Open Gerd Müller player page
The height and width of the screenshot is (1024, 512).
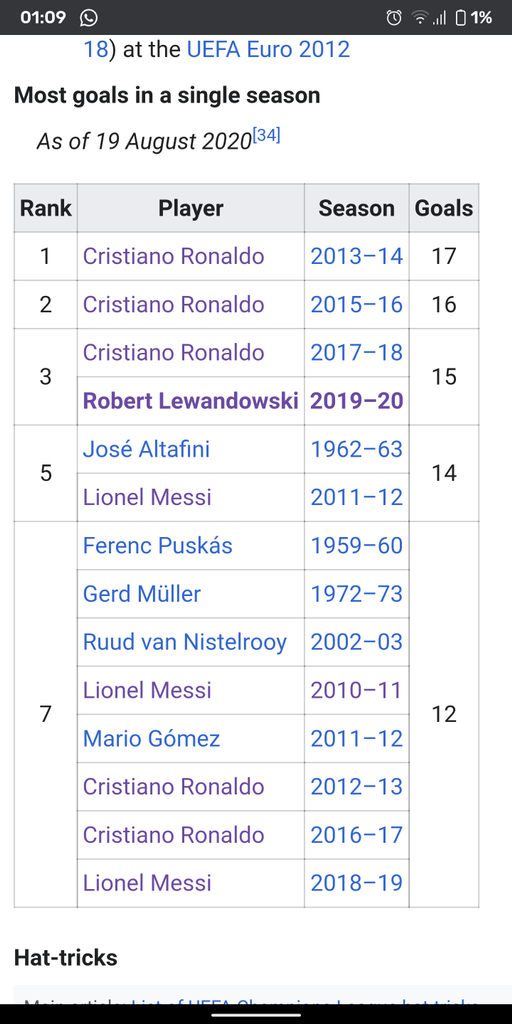142,594
